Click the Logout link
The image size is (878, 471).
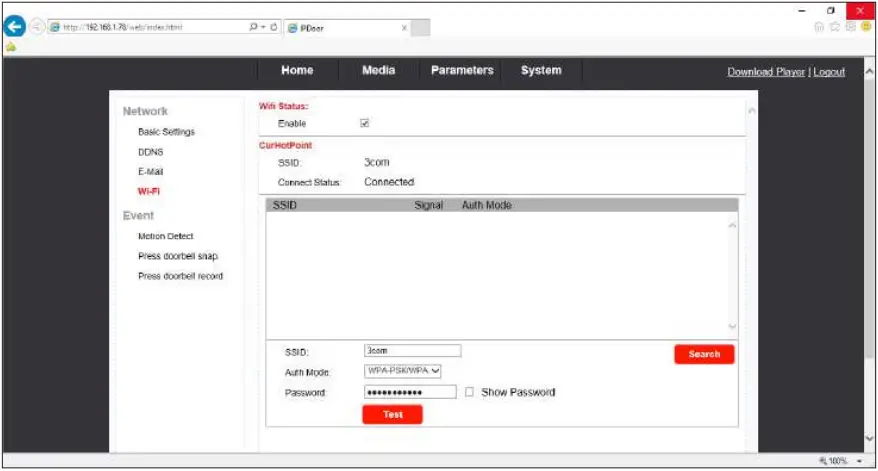(x=829, y=72)
